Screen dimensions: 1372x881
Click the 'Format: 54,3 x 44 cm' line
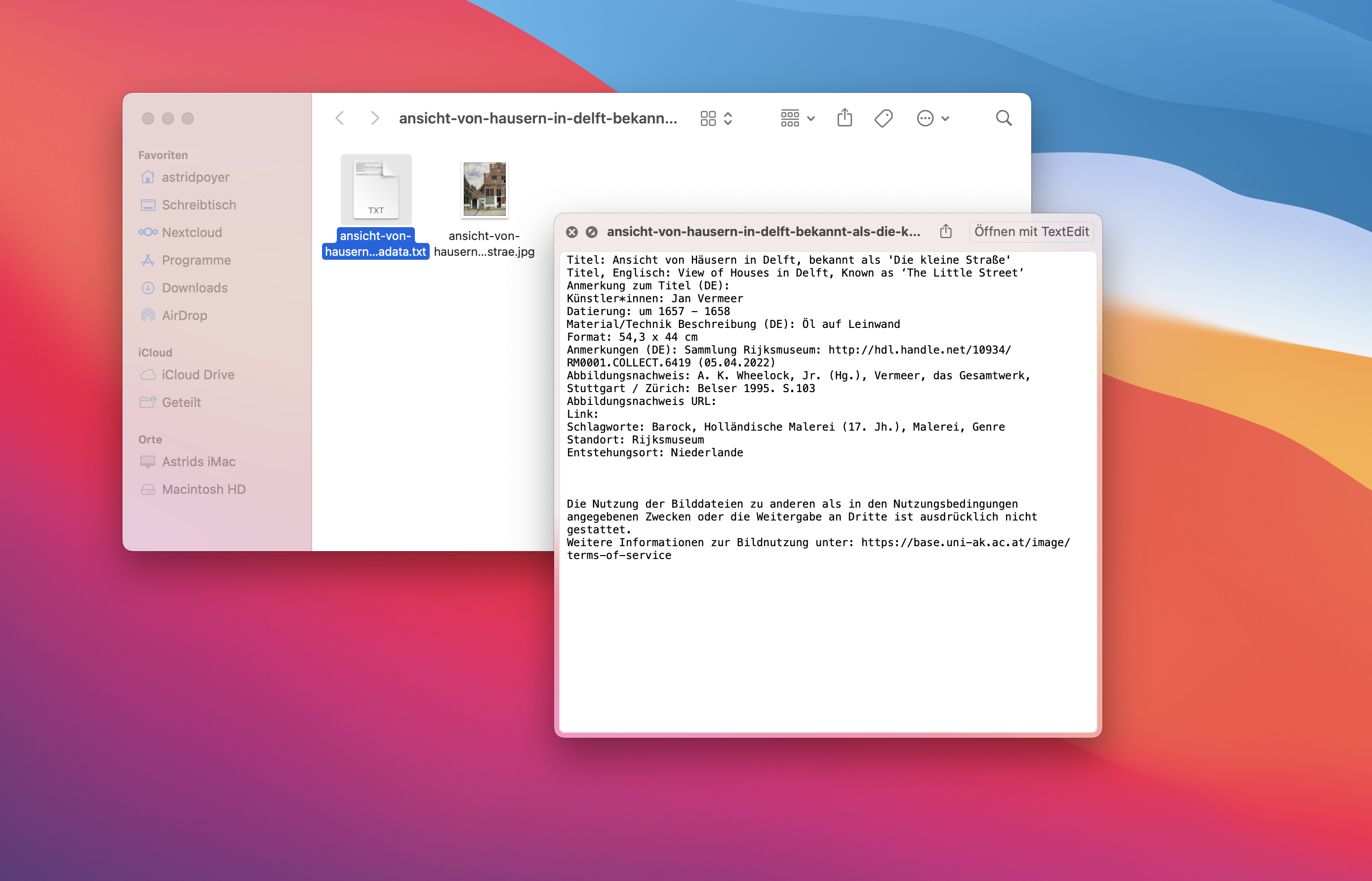[632, 337]
